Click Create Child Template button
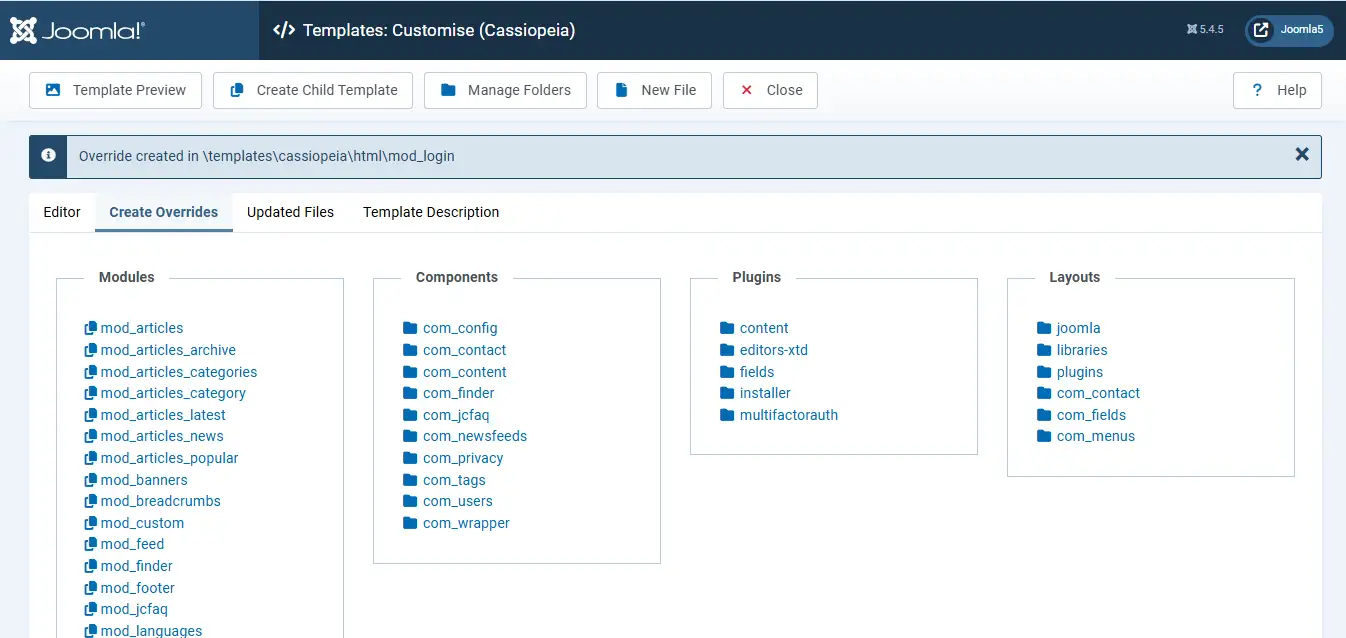Viewport: 1346px width, 638px height. (313, 90)
